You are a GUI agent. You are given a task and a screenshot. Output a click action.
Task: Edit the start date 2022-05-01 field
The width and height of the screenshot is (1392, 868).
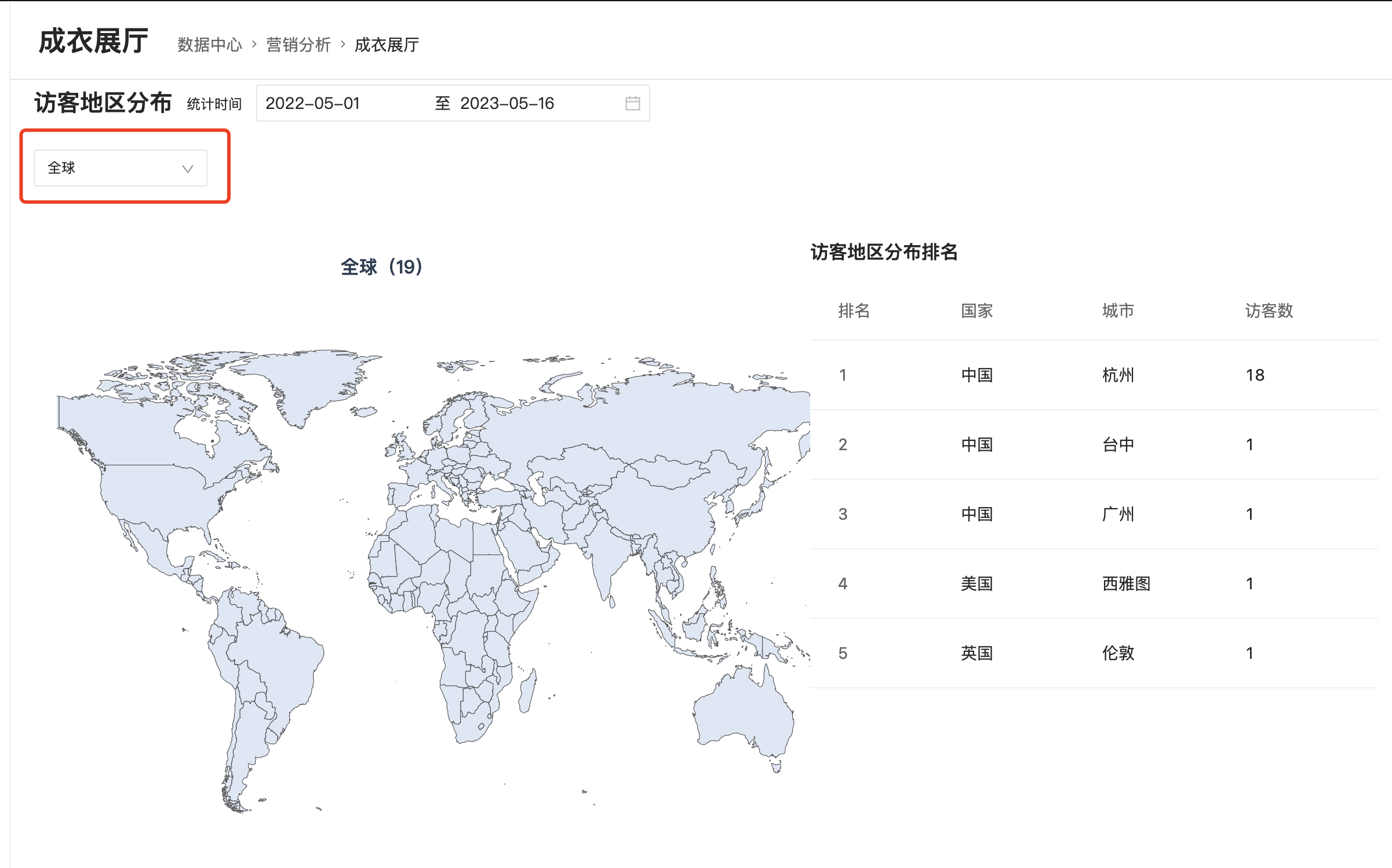(x=313, y=103)
